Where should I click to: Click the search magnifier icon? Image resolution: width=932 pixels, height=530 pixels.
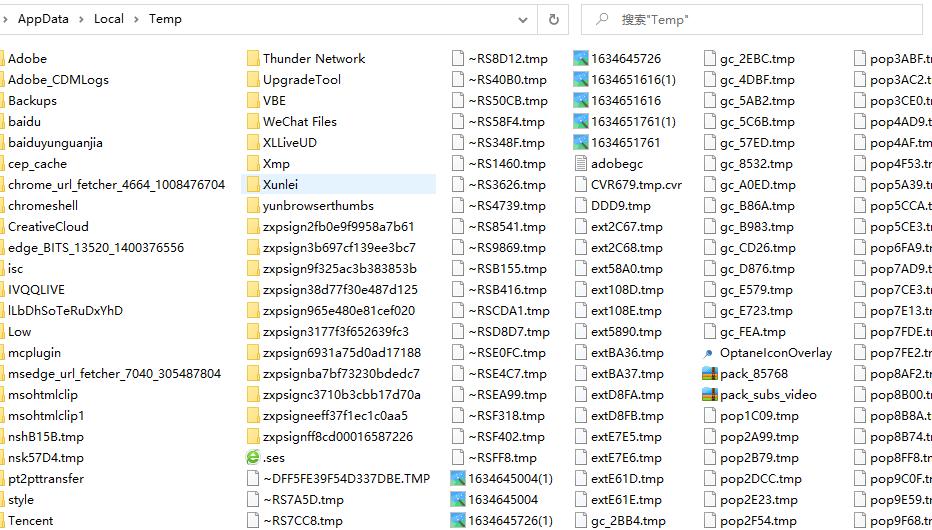tap(602, 19)
